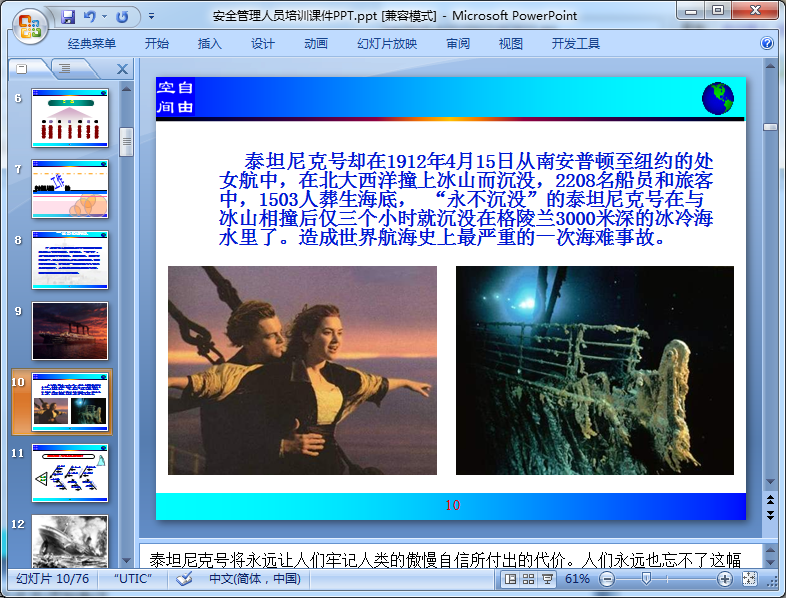Click the 61% zoom level
The width and height of the screenshot is (786, 598).
coord(577,579)
